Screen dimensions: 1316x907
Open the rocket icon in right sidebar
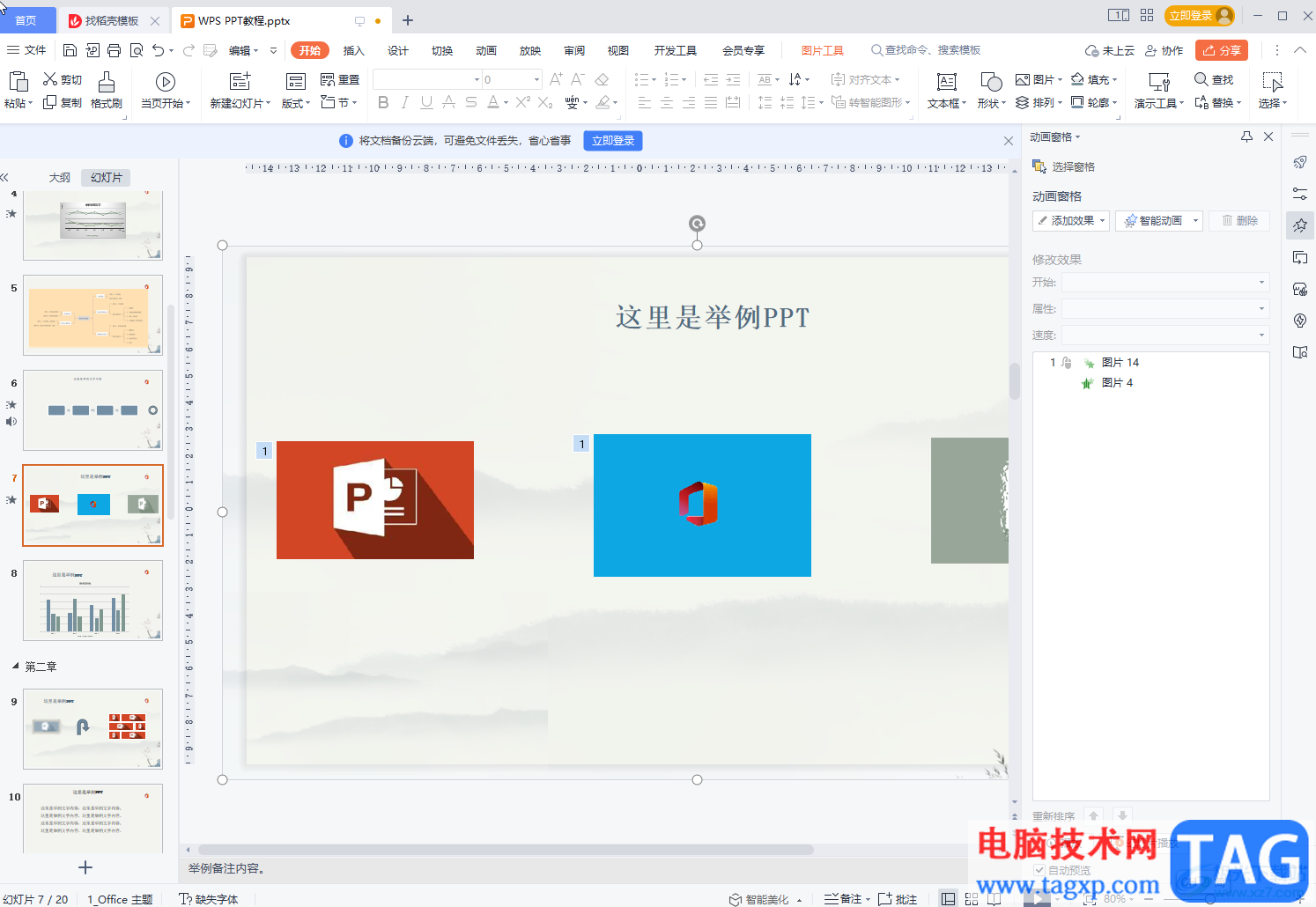tap(1300, 162)
